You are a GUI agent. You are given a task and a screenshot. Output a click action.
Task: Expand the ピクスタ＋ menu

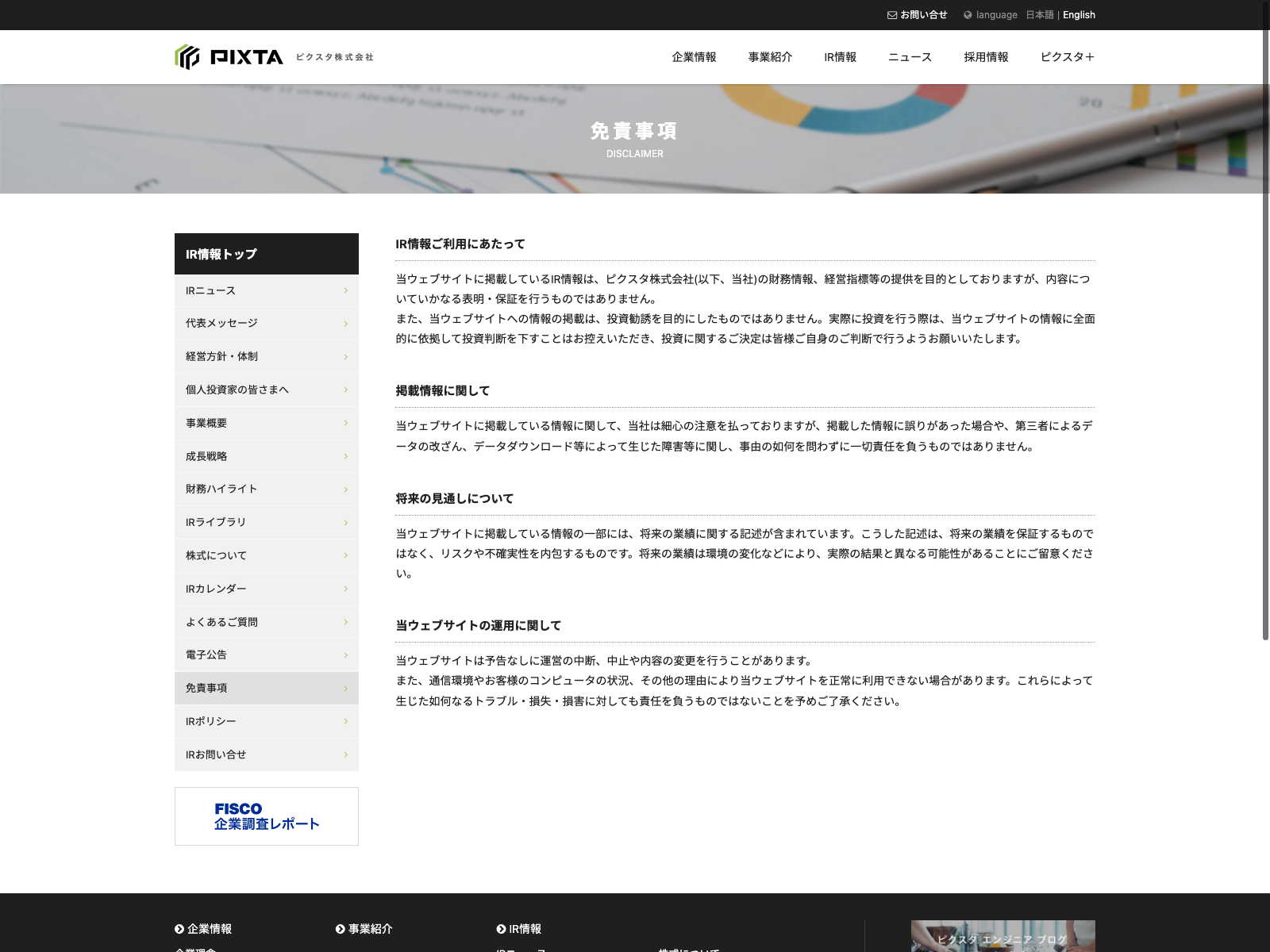click(1067, 57)
